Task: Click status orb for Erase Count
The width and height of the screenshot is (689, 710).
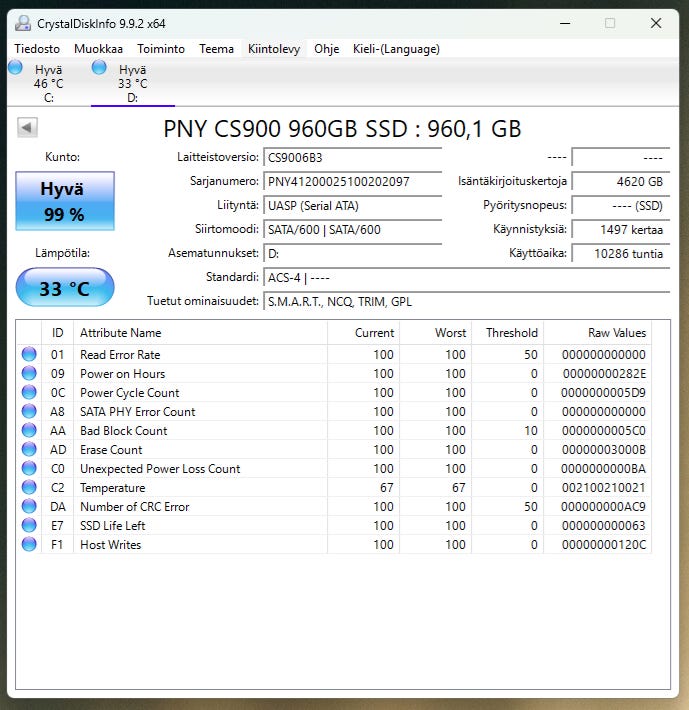Action: click(29, 449)
